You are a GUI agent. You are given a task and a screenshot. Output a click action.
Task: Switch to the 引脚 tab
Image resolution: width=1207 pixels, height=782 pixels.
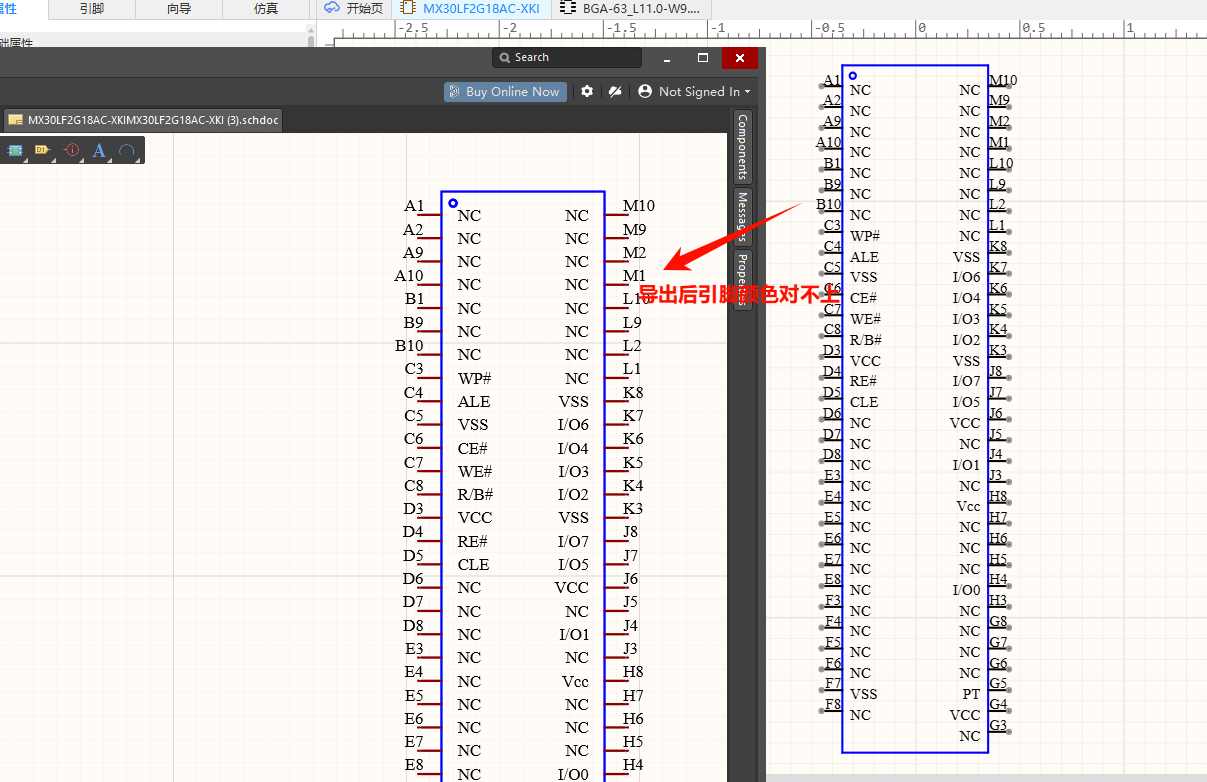(x=92, y=9)
